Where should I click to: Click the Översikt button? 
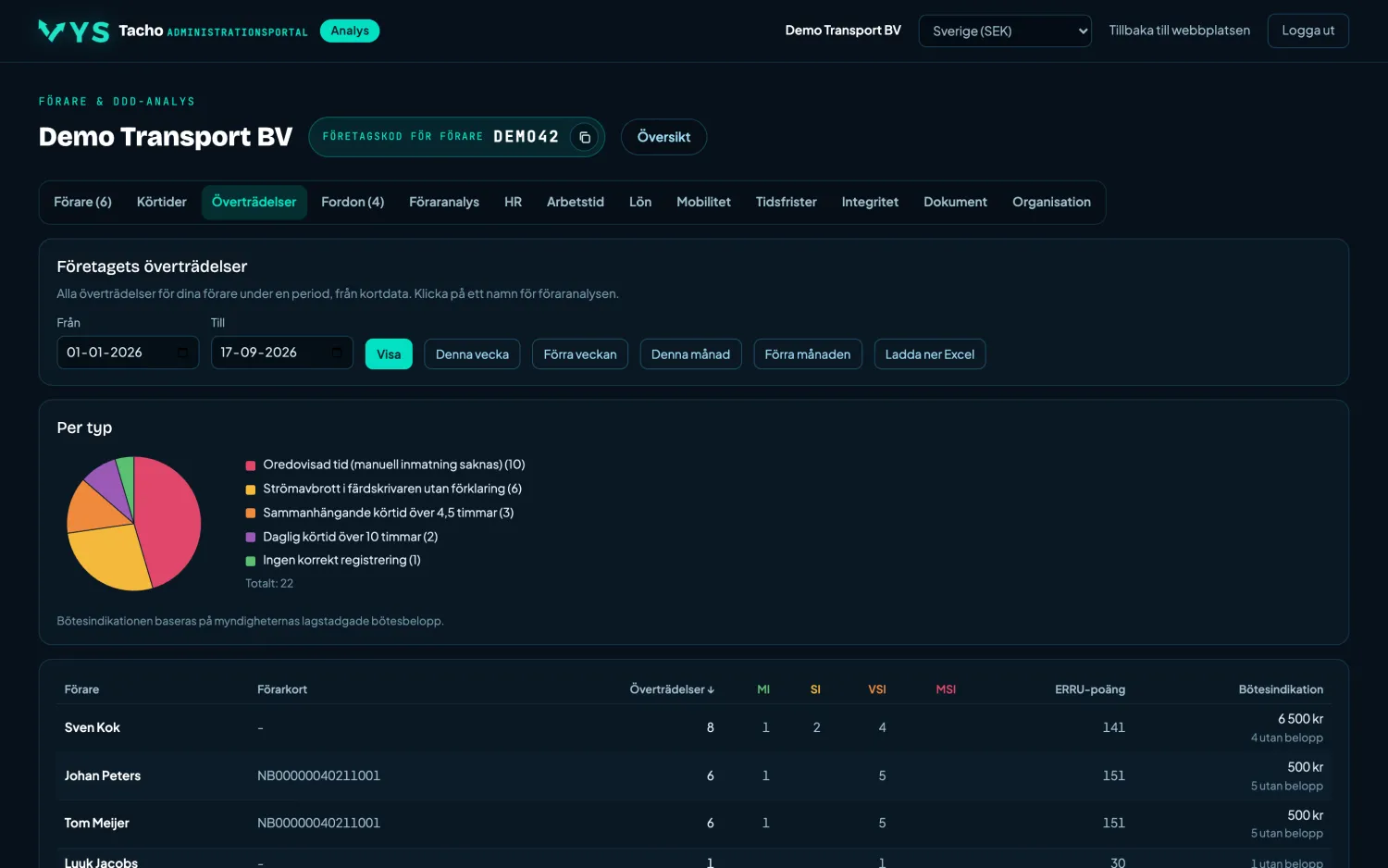tap(663, 137)
